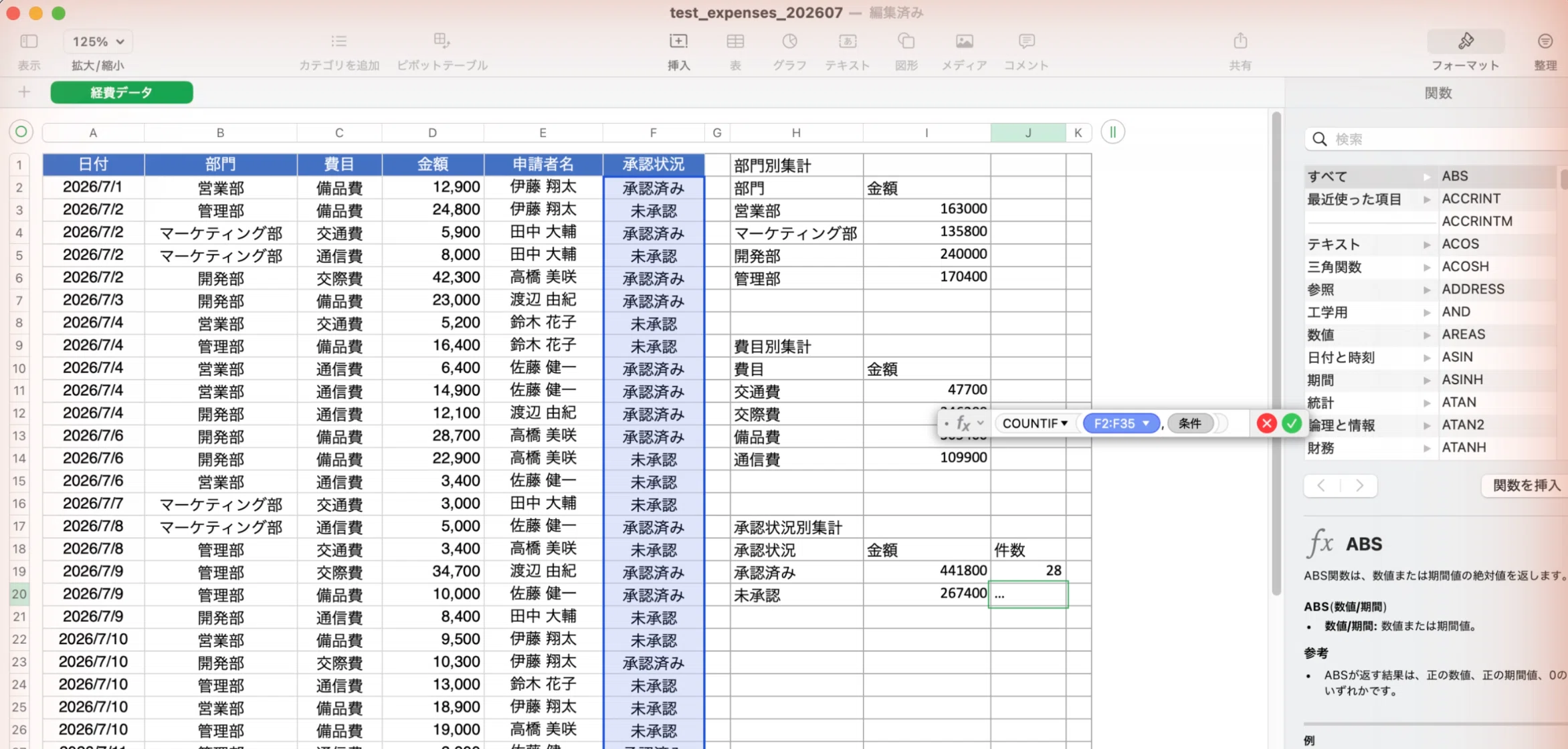Open the 表示 view options icon
This screenshot has width=1568, height=749.
[29, 41]
